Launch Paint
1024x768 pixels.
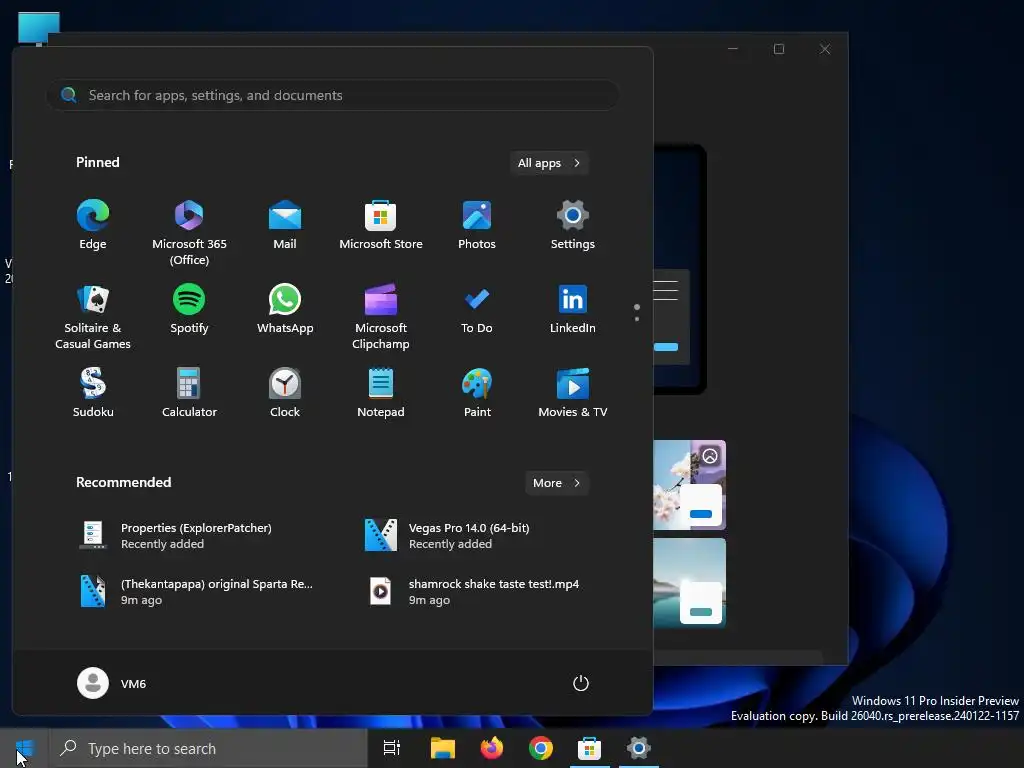pyautogui.click(x=477, y=393)
